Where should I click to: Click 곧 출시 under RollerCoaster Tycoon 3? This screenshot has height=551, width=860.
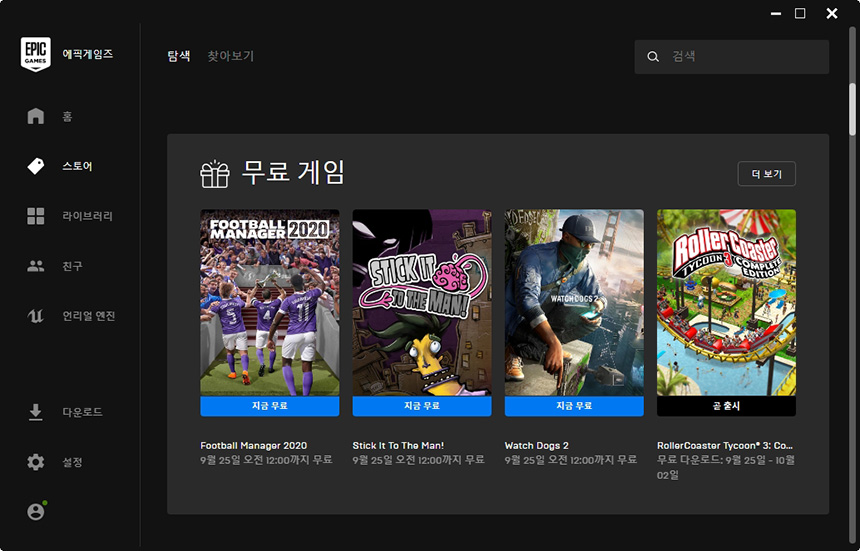[726, 406]
